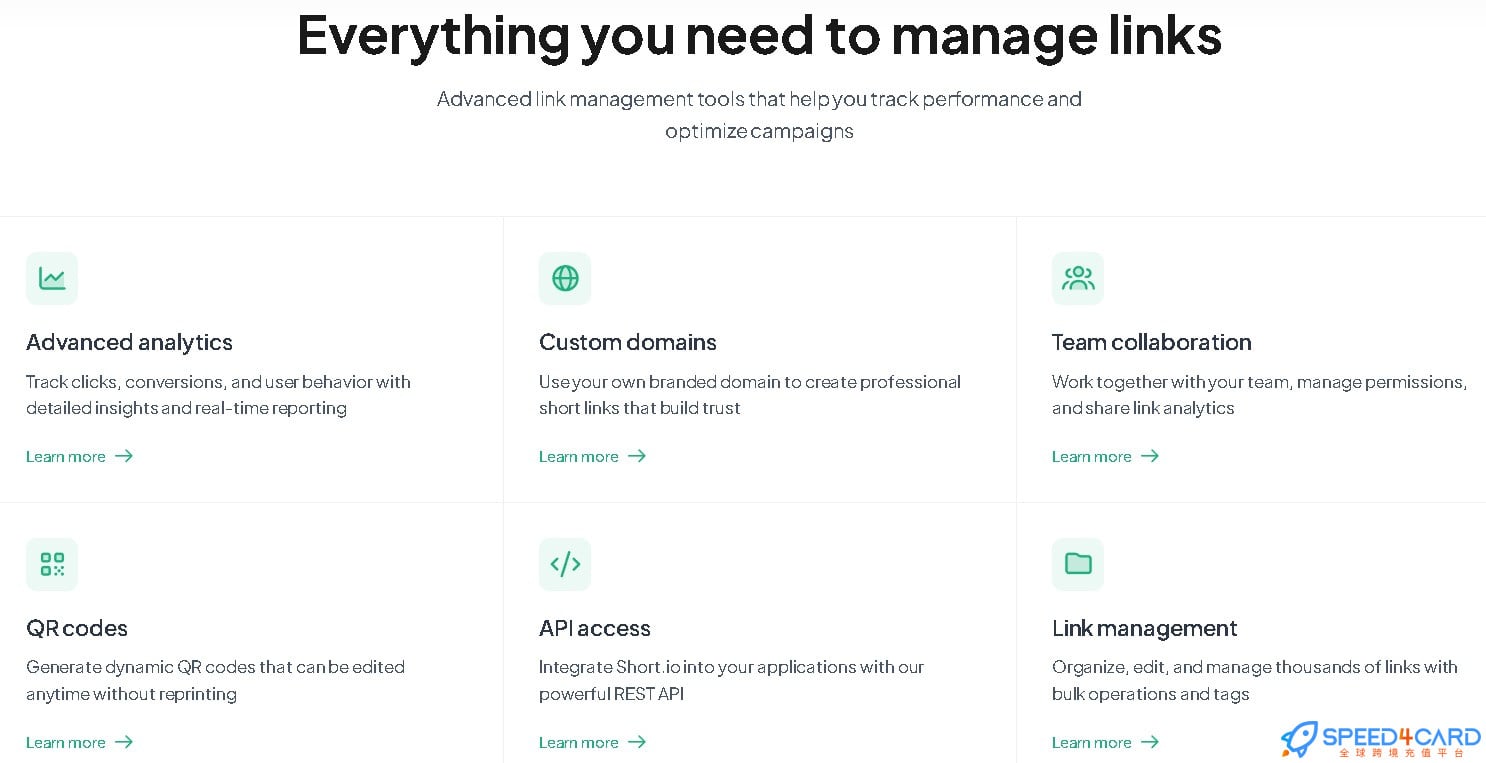Select the Team collaboration title text
Screen dimensions: 1486x763
pos(1151,342)
